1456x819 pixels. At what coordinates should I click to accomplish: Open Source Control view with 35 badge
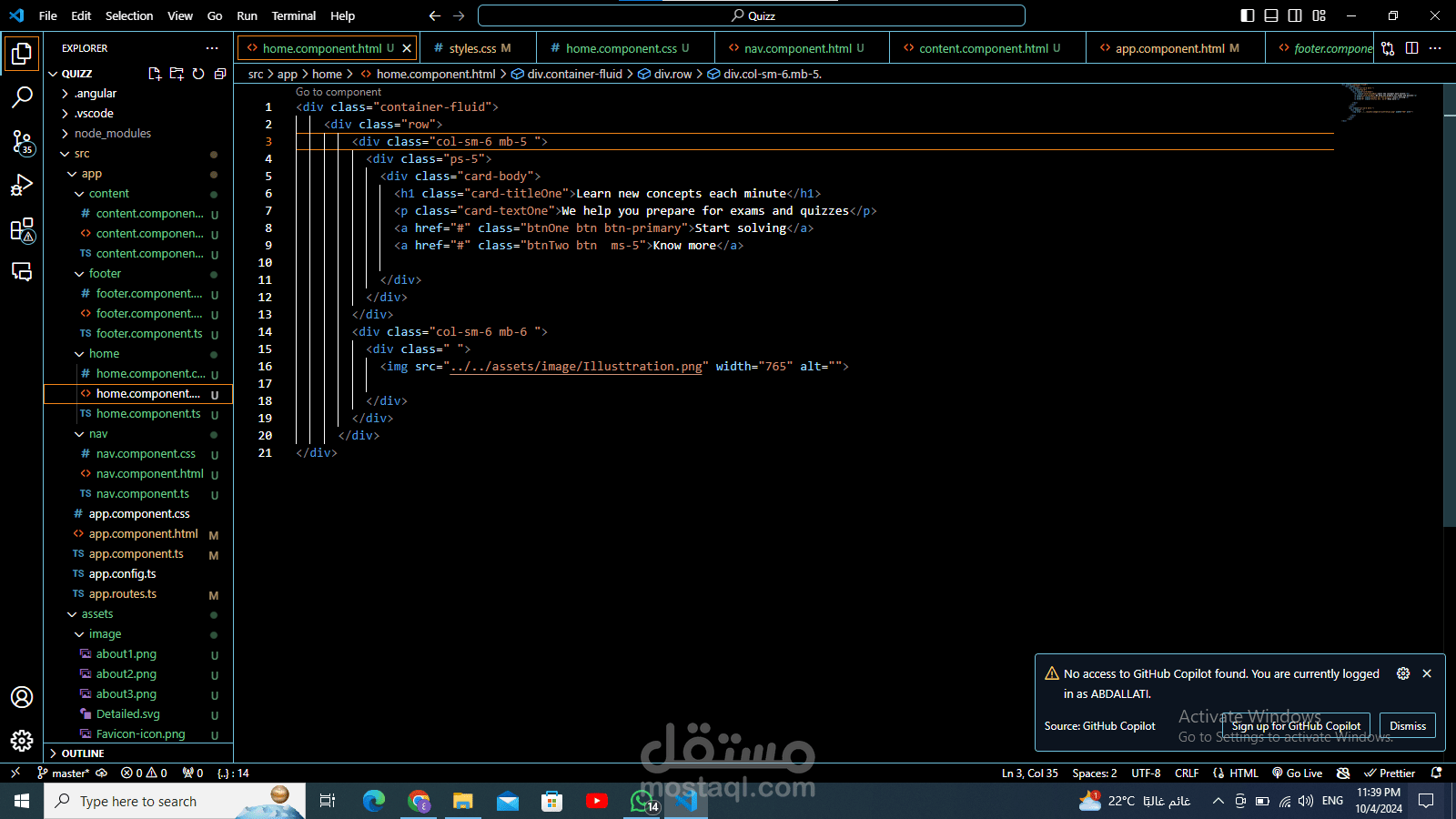[22, 141]
